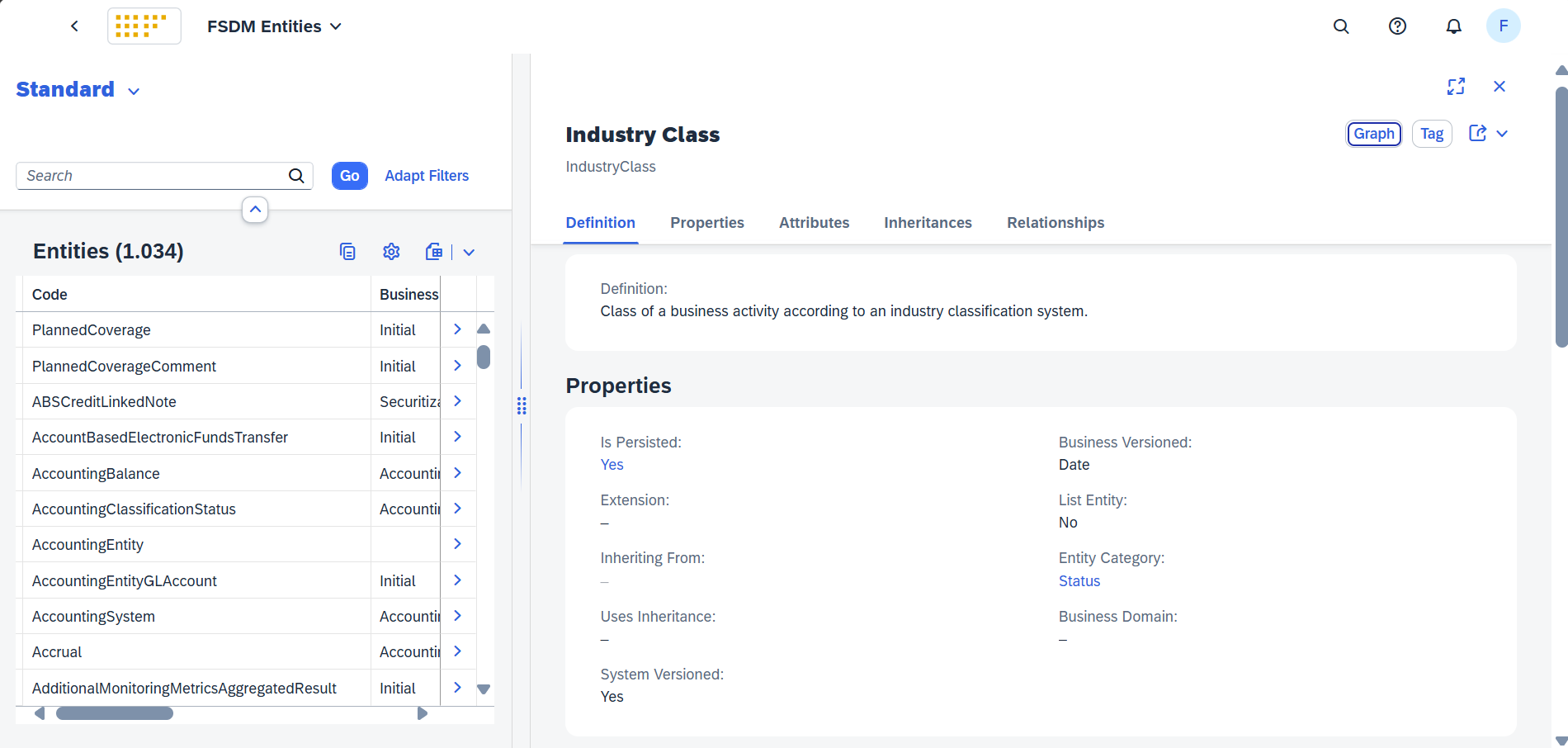Collapse the filter header with chevron

pos(255,210)
